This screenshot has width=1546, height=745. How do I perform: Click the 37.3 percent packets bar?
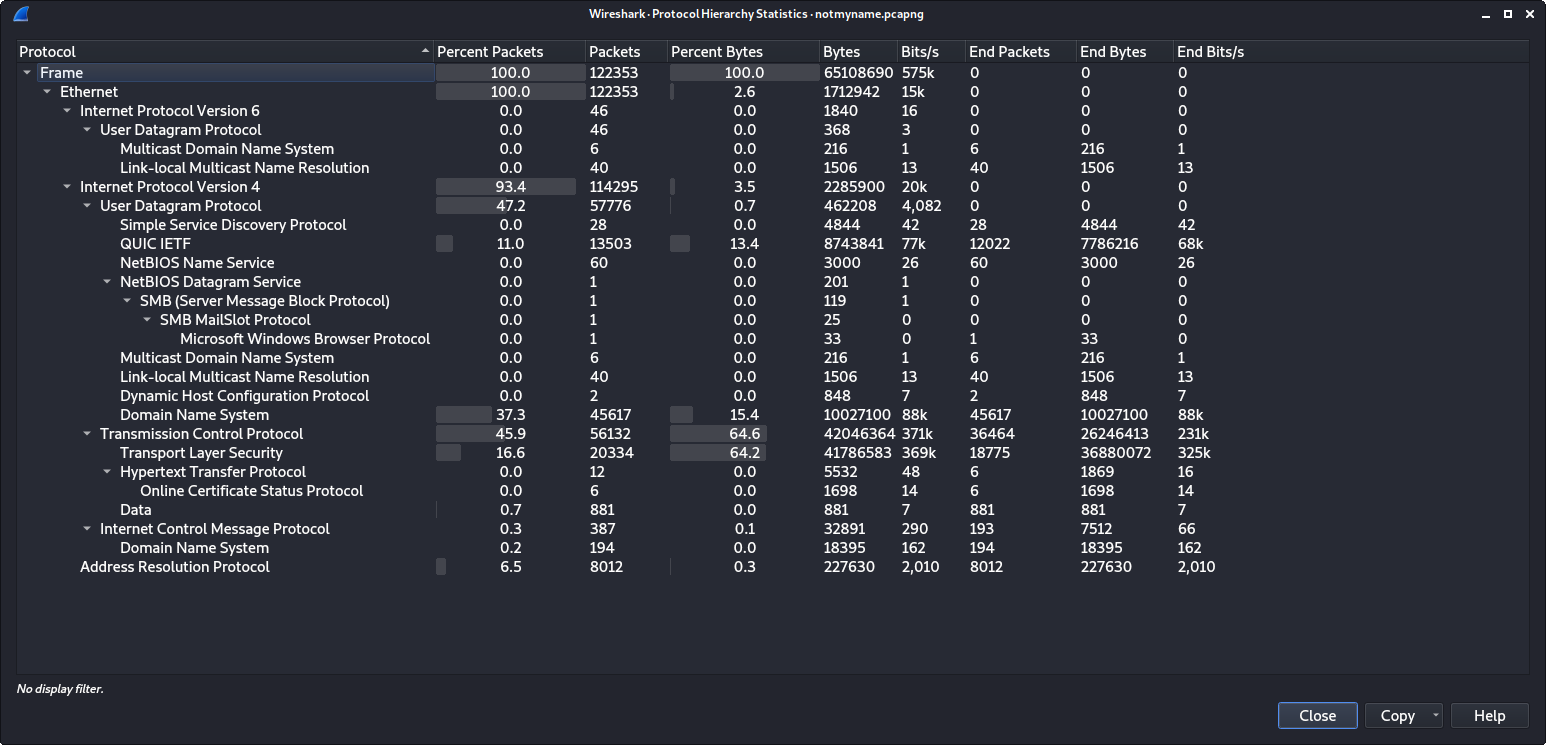[466, 415]
